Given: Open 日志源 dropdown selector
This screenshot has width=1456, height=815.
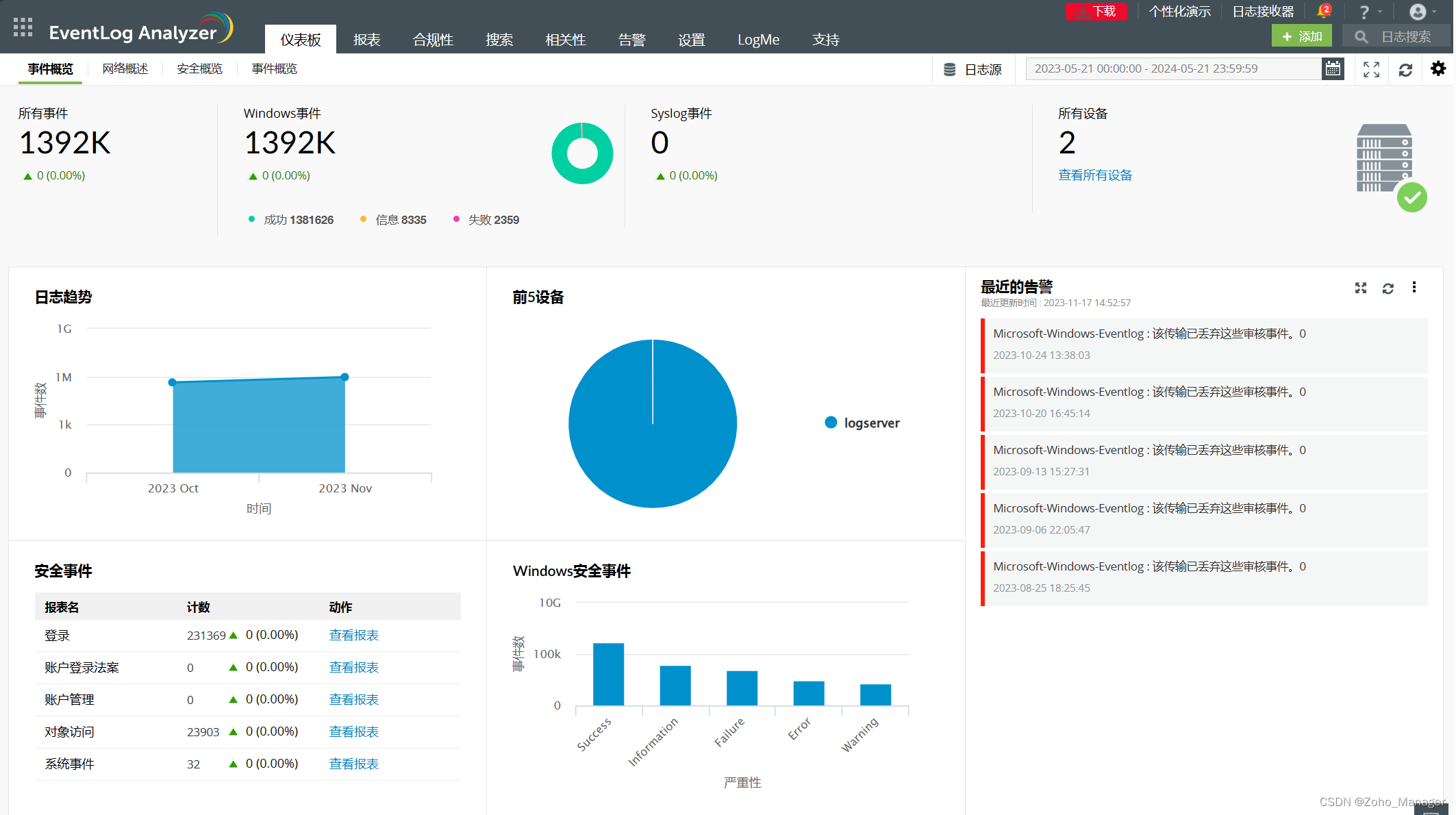Looking at the screenshot, I should (976, 68).
